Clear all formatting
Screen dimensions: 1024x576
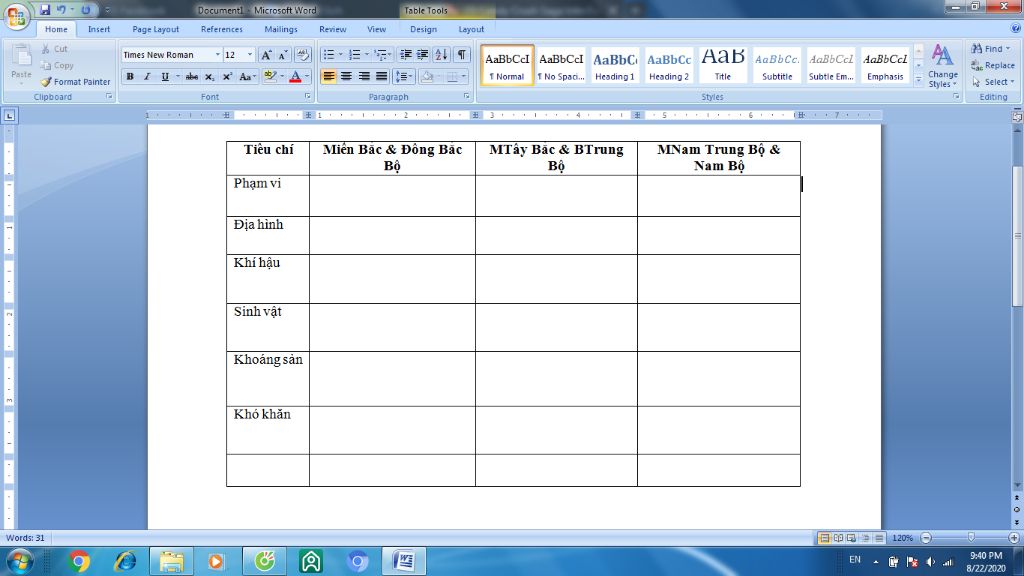[302, 55]
